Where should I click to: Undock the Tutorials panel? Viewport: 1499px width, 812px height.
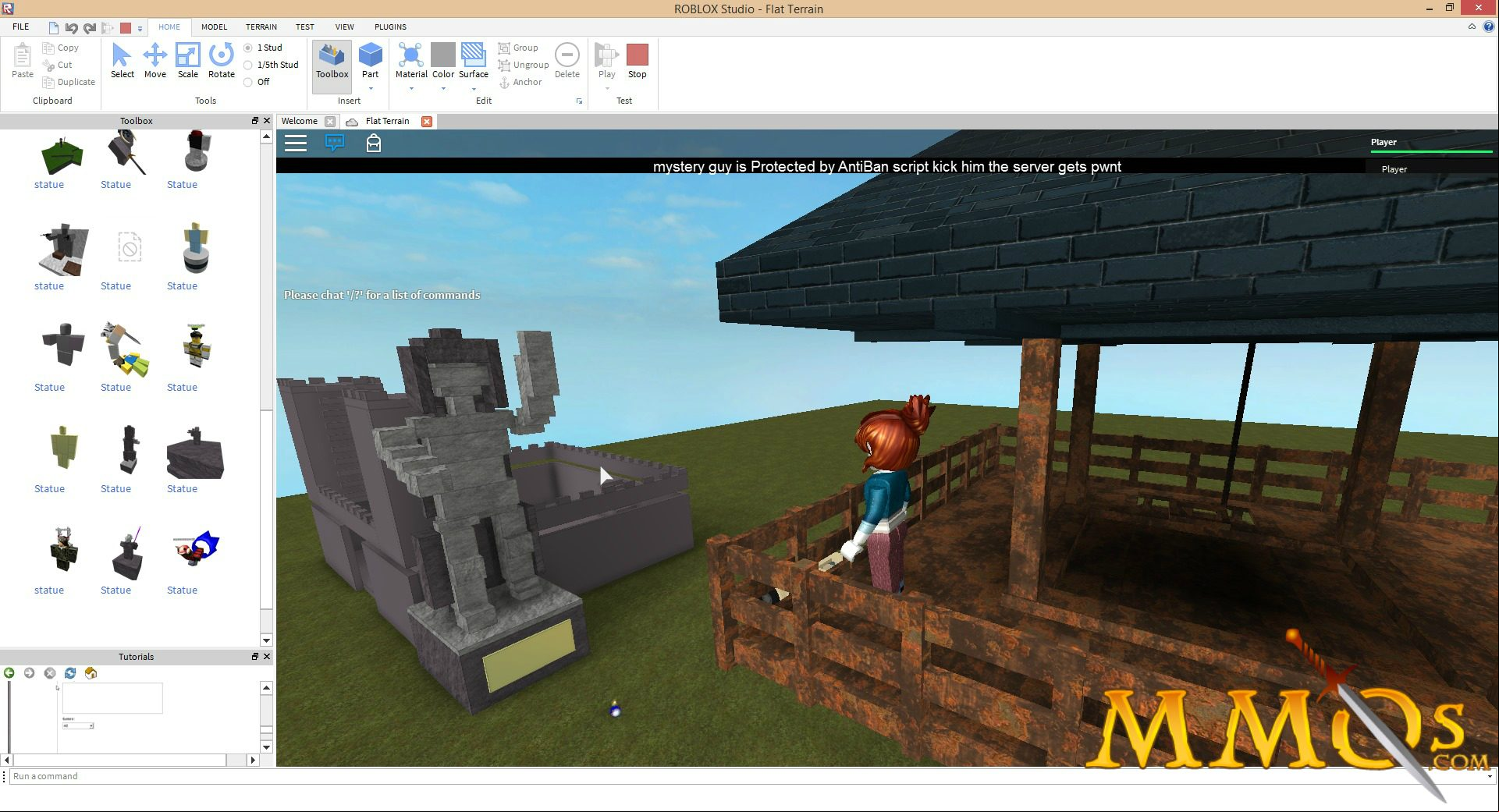[254, 657]
